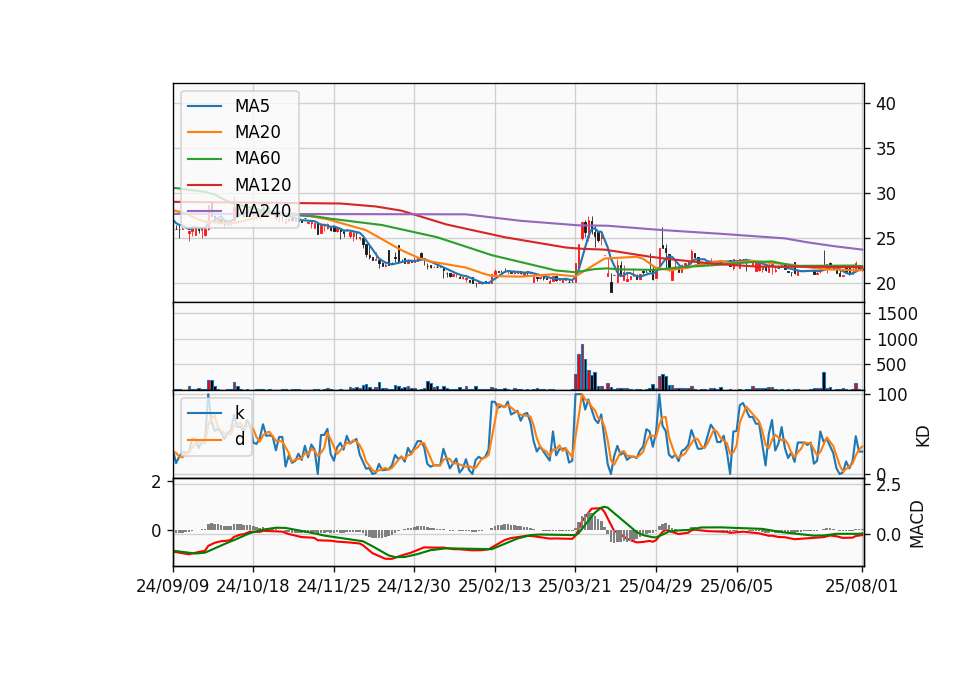Viewport: 960px width, 690px height.
Task: Click the 24/09/09 date axis label
Action: point(173,586)
